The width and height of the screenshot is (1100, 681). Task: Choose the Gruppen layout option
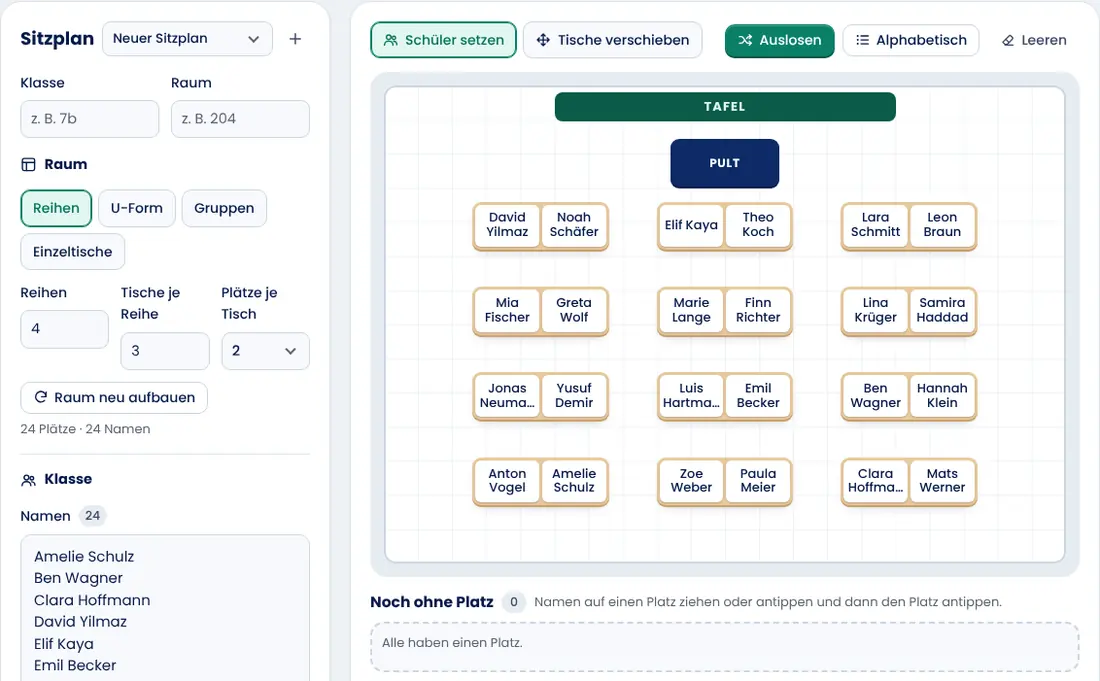tap(224, 208)
